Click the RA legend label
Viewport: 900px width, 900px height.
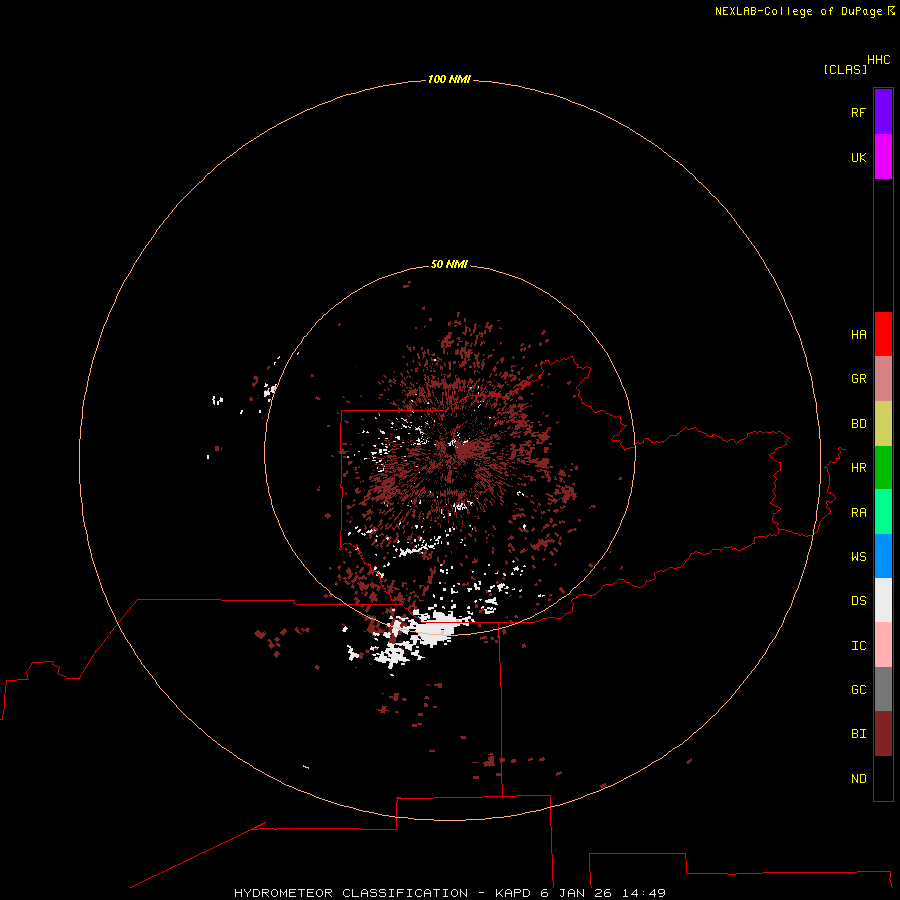(858, 513)
